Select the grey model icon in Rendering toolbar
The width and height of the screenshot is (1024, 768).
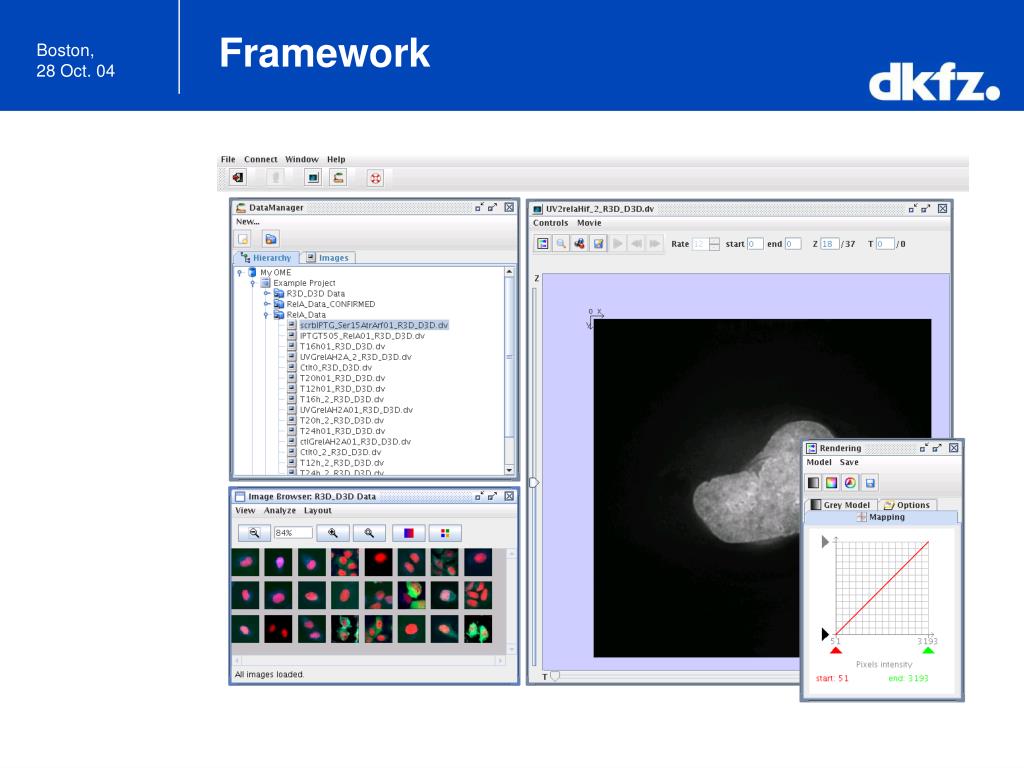point(814,483)
